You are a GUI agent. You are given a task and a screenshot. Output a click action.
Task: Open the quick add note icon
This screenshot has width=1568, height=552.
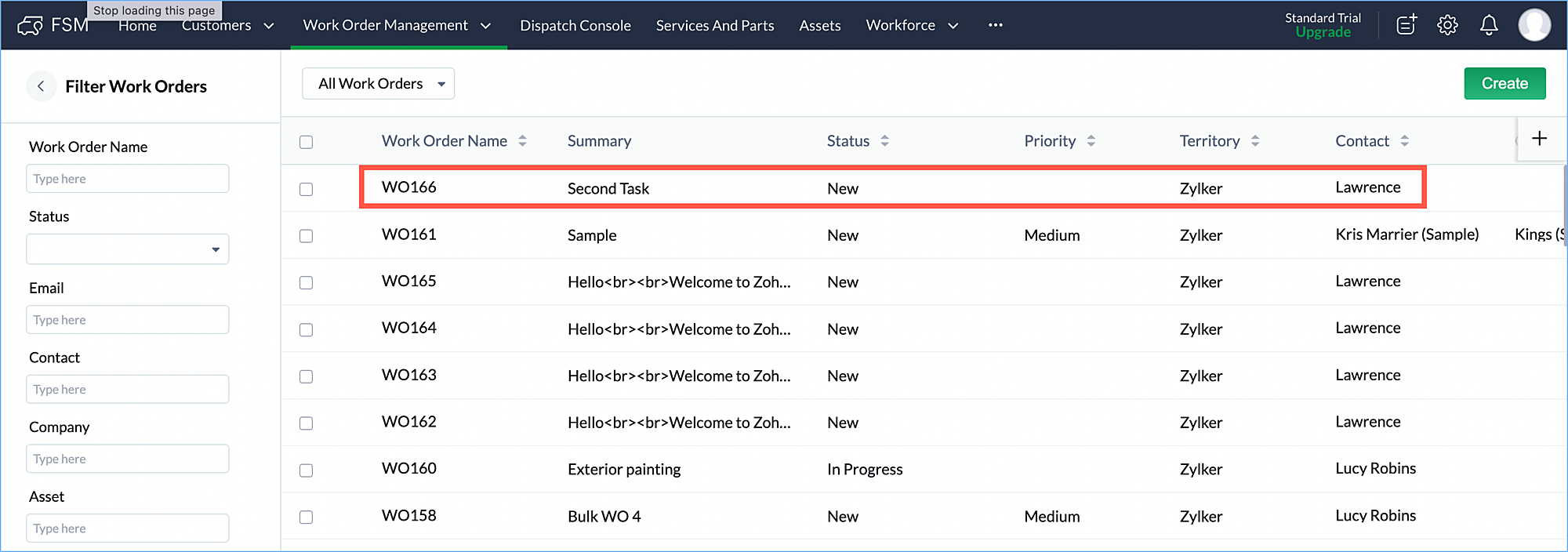click(x=1406, y=25)
